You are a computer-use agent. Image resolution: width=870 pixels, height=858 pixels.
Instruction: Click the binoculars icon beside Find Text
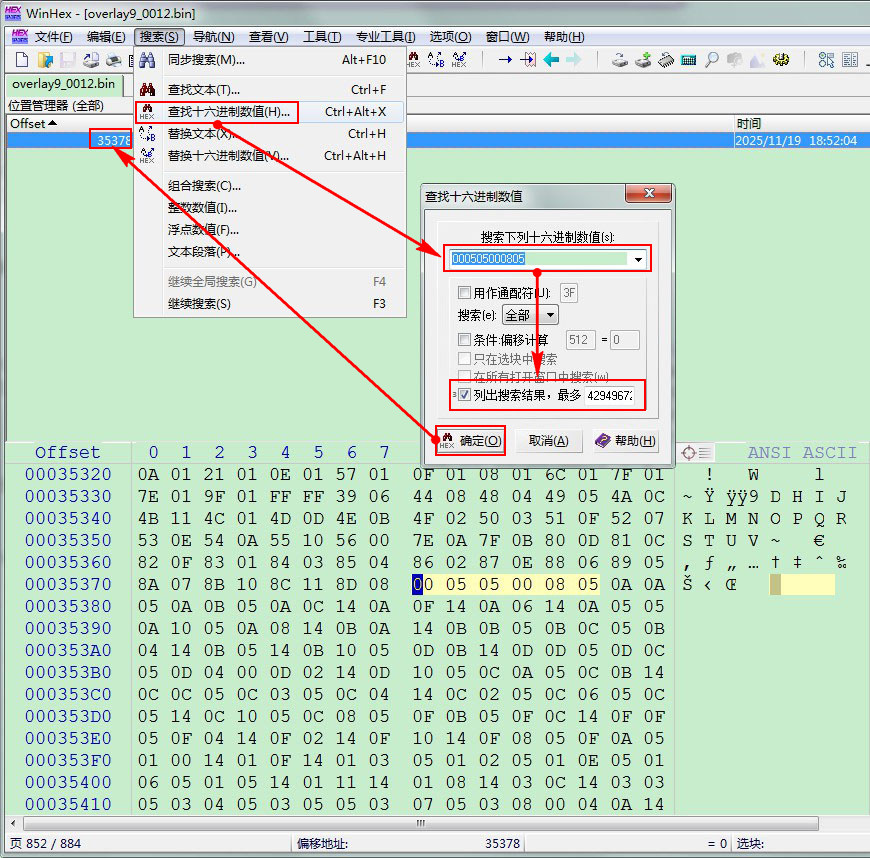[147, 89]
